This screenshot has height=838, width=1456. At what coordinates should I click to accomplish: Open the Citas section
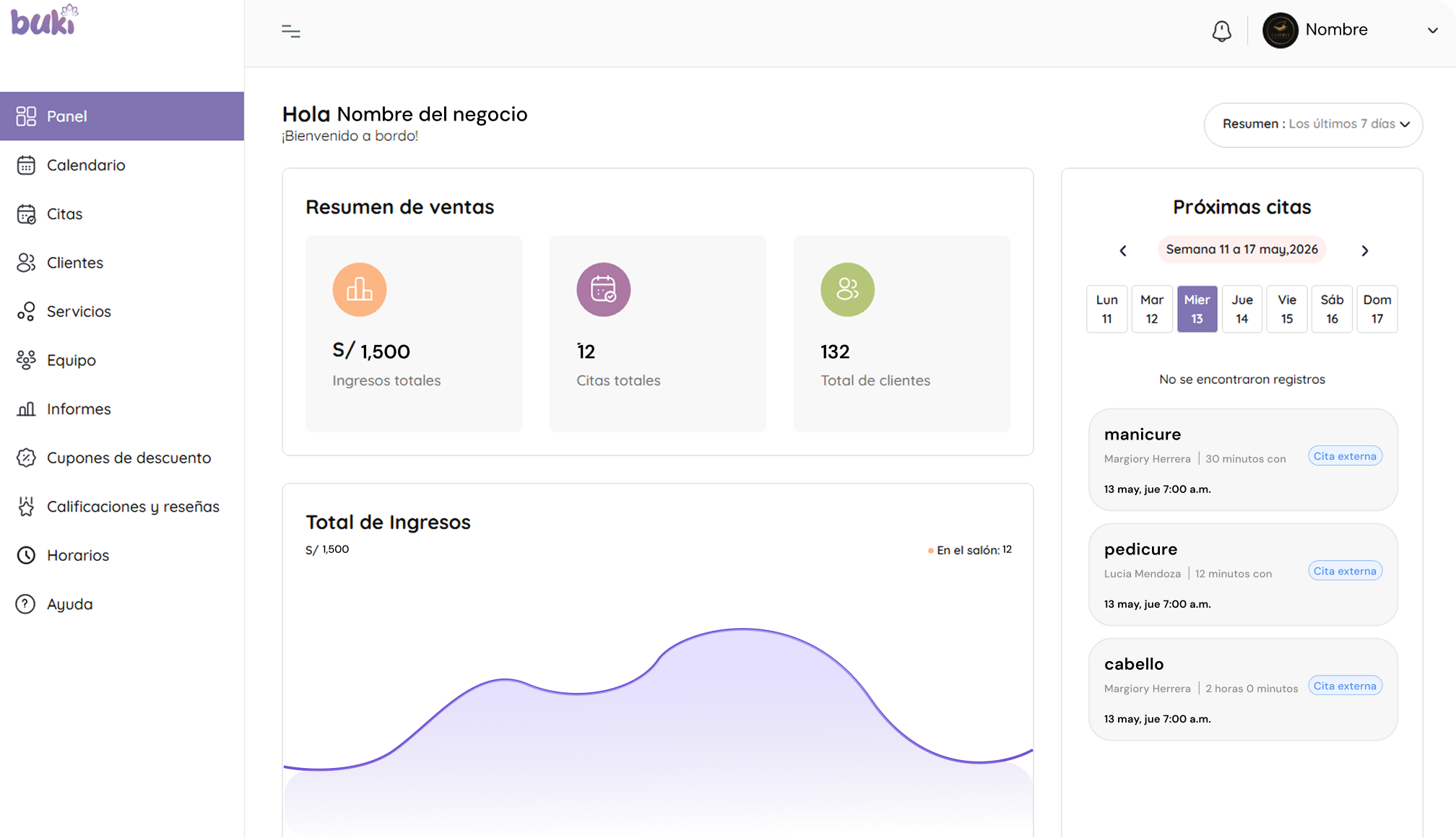[x=122, y=214]
